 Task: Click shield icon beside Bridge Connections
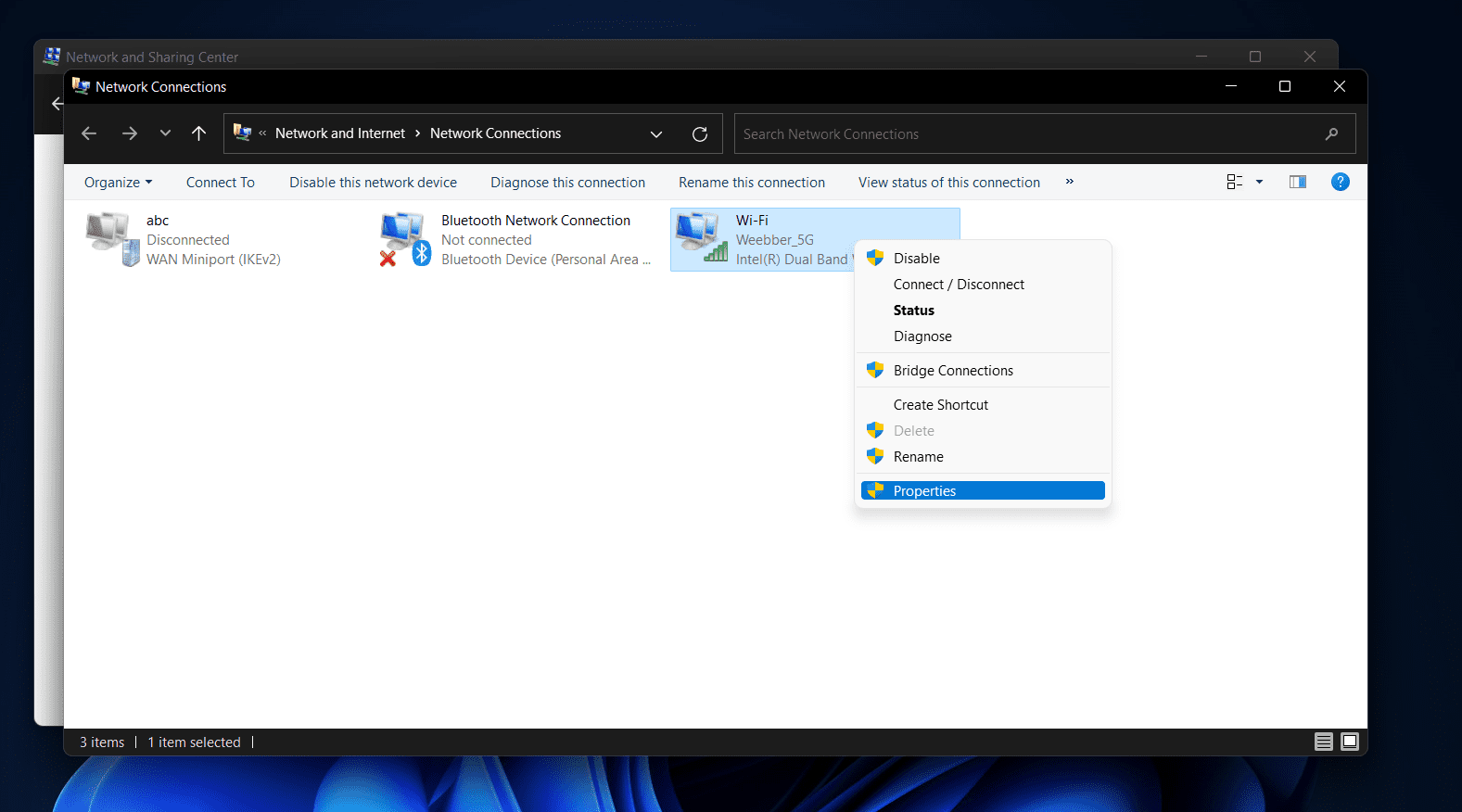[x=875, y=370]
